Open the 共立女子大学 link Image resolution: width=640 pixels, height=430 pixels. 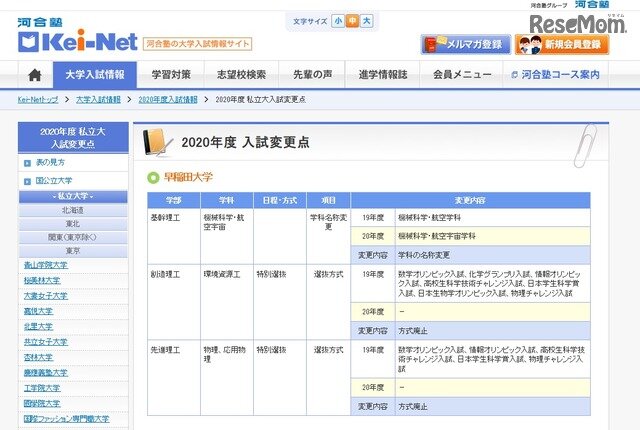pyautogui.click(x=46, y=342)
